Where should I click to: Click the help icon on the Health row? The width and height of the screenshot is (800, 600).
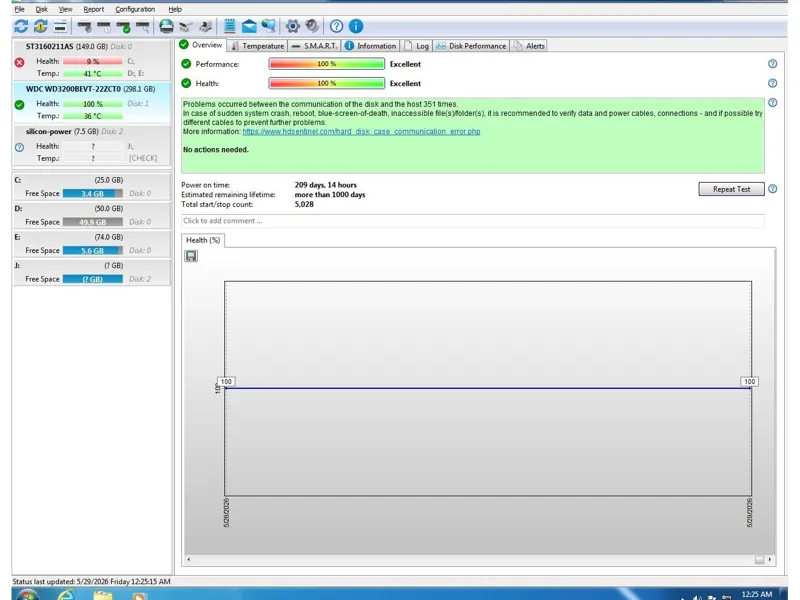coord(772,83)
